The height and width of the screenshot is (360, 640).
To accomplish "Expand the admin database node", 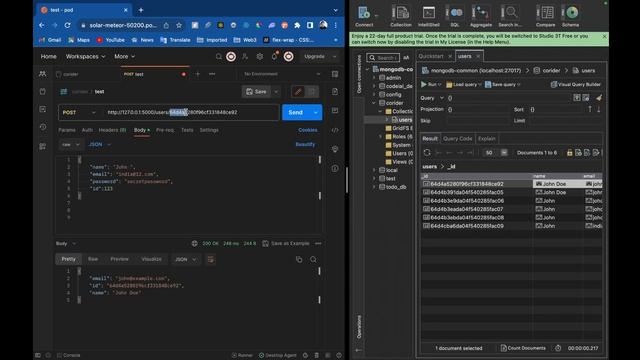I will pyautogui.click(x=374, y=78).
